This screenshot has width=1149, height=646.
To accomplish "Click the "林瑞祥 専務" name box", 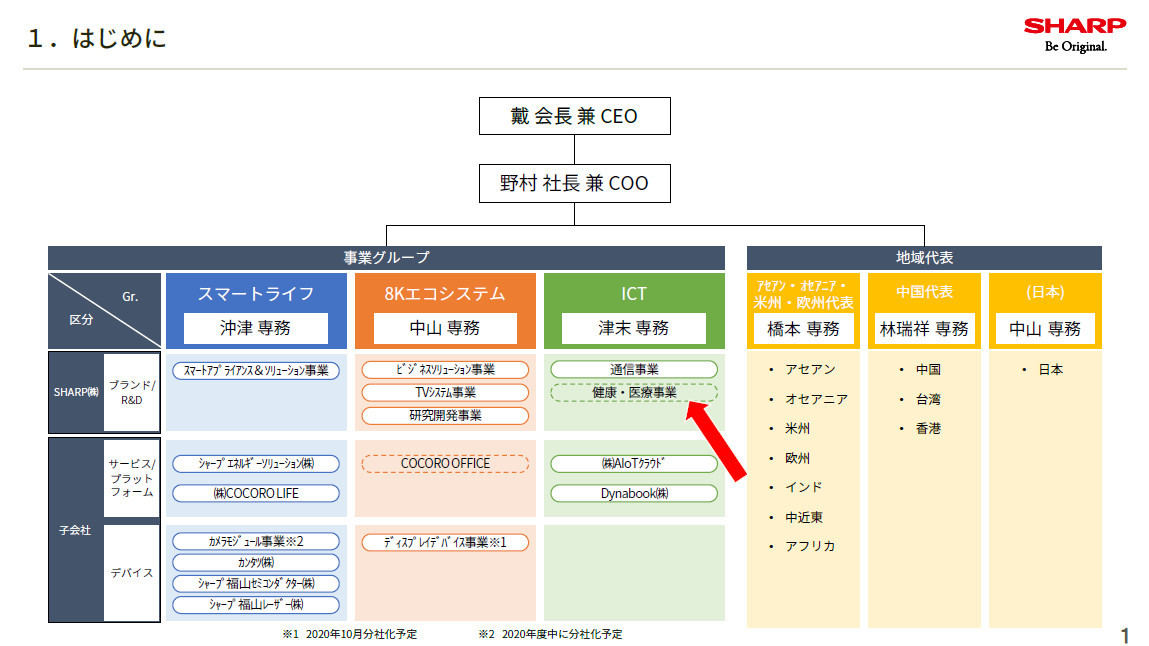I will point(924,329).
